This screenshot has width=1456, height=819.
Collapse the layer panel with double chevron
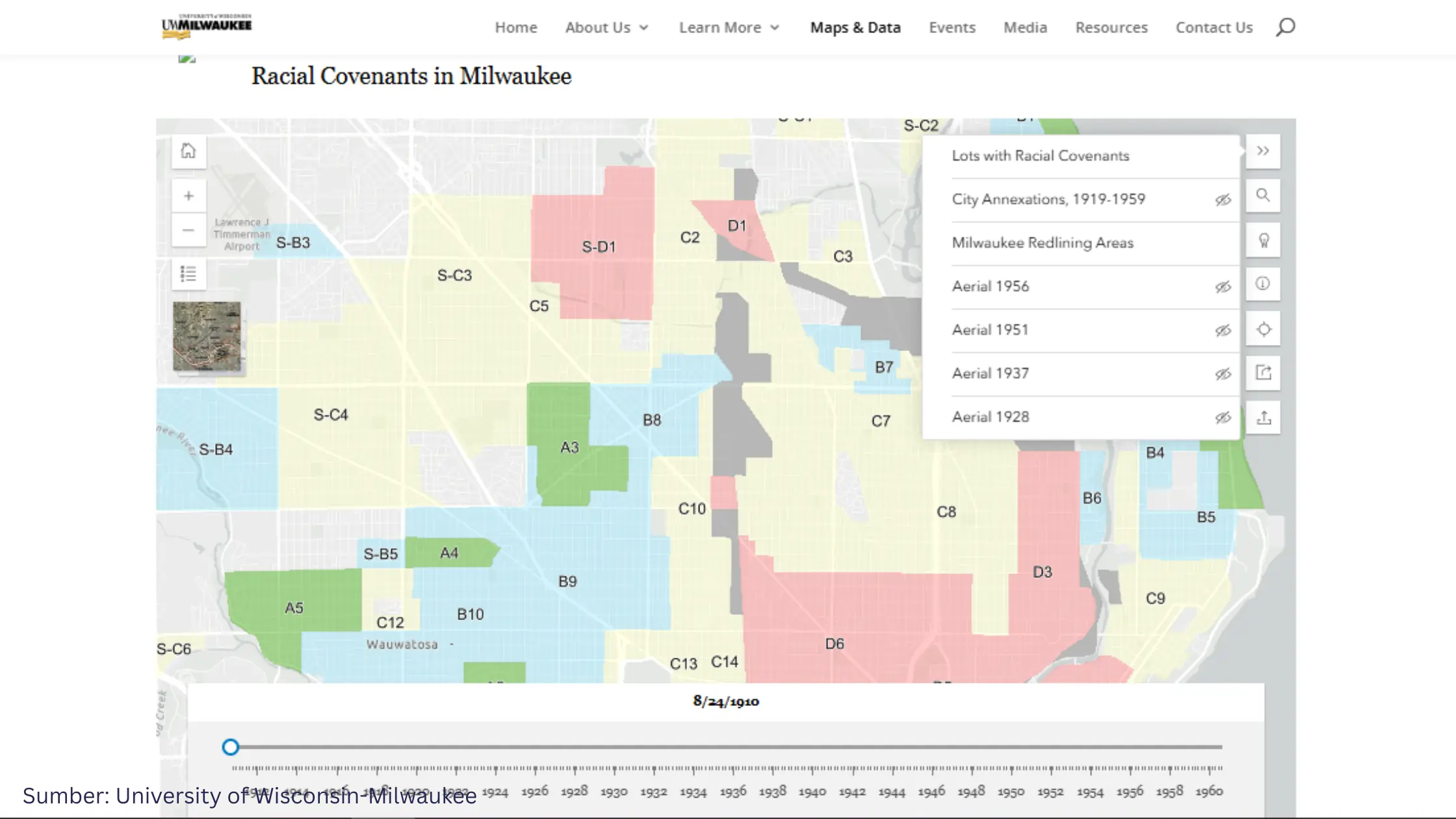tap(1263, 151)
